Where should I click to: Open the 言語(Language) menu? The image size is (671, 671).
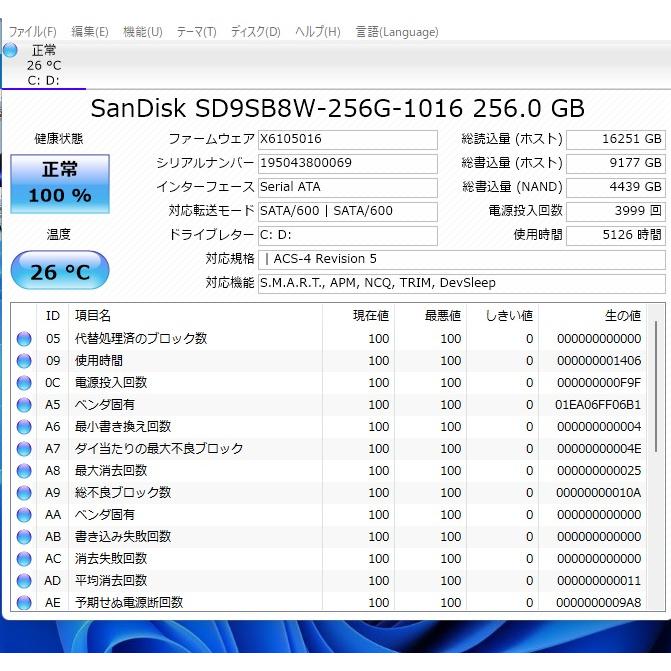[x=397, y=32]
